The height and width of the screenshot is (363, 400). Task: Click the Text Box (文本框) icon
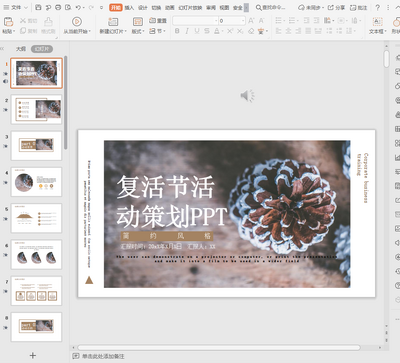377,22
